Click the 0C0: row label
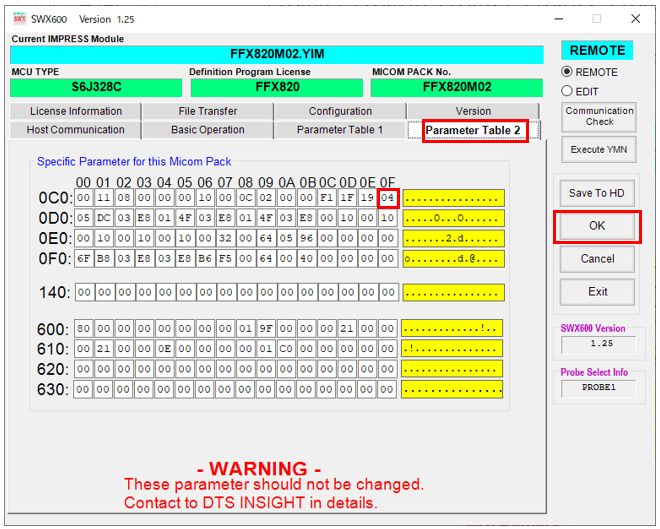Screen dimensions: 660x529 tap(55, 198)
